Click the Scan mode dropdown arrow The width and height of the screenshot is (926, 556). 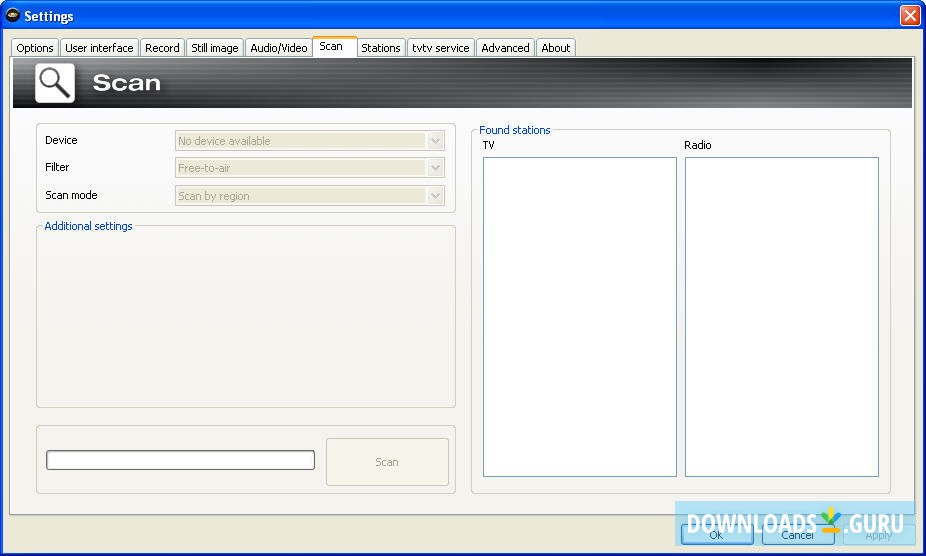pyautogui.click(x=436, y=196)
